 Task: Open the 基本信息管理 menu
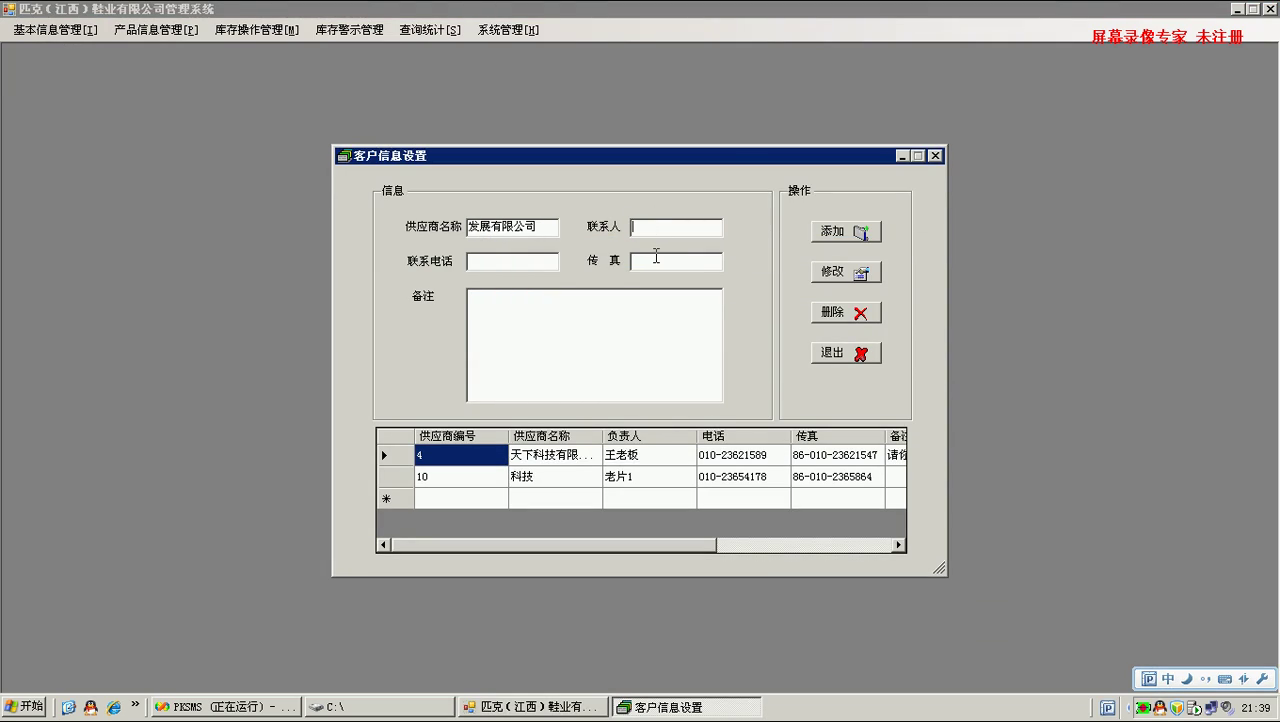tap(55, 30)
